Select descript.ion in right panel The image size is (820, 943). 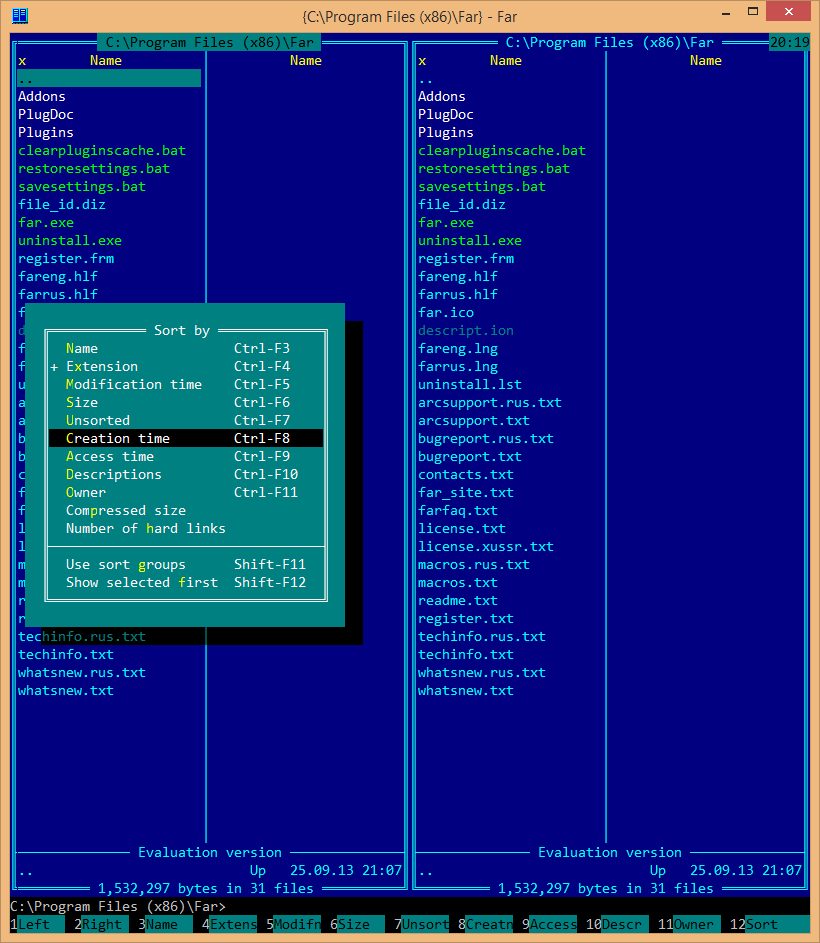(x=466, y=331)
